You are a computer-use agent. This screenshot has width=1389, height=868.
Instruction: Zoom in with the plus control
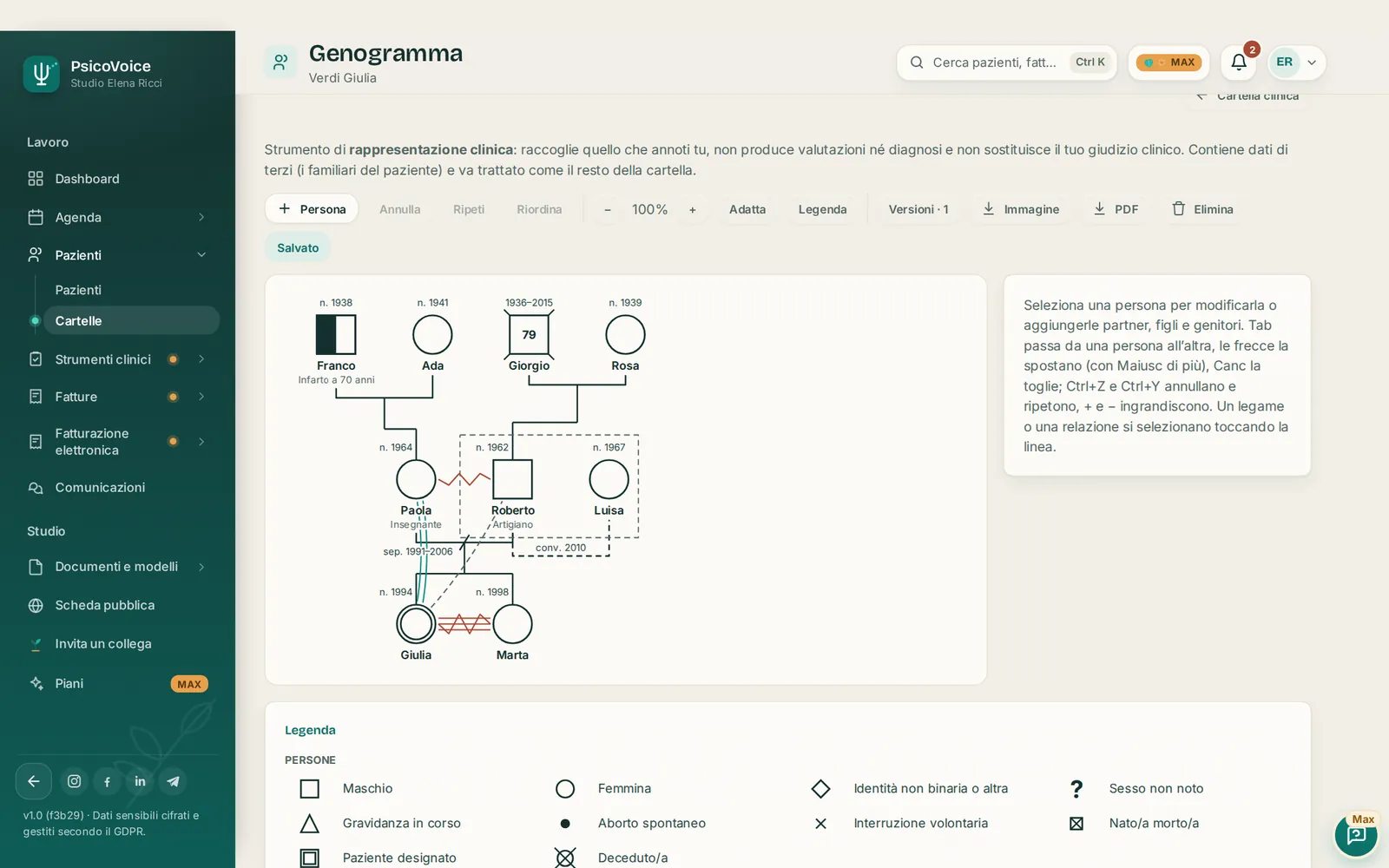tap(692, 210)
